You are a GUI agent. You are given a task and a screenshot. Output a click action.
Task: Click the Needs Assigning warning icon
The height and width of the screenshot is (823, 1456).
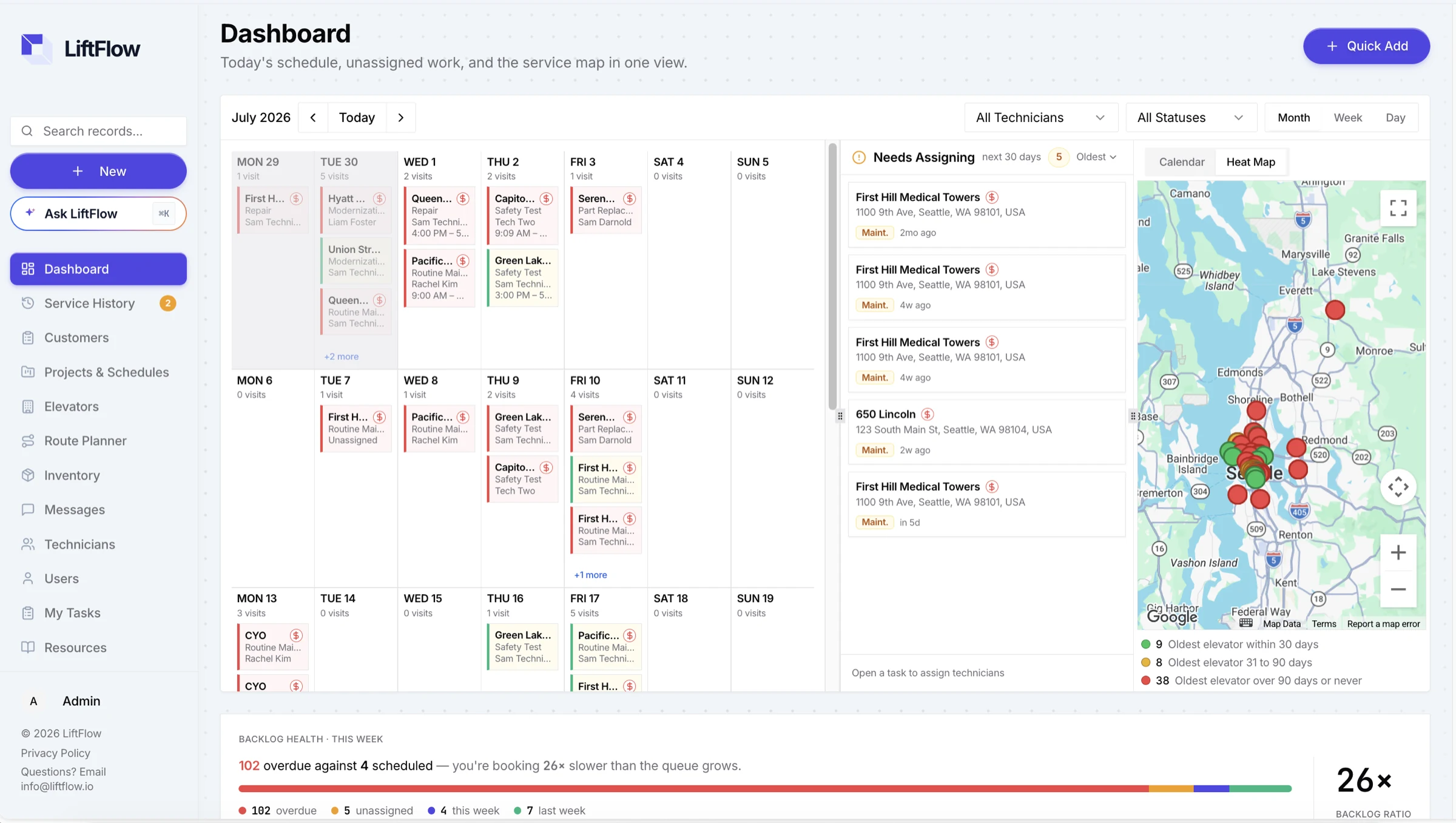tap(859, 158)
